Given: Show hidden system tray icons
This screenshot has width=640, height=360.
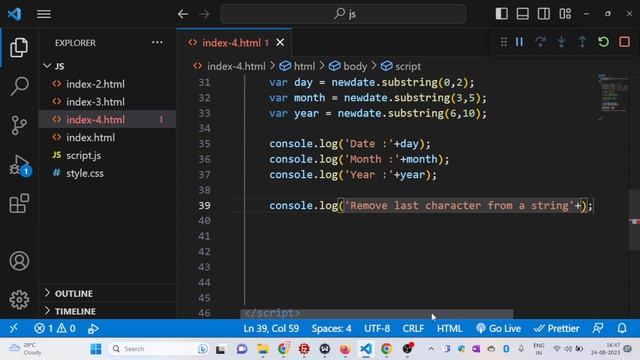Looking at the screenshot, I should tap(431, 349).
